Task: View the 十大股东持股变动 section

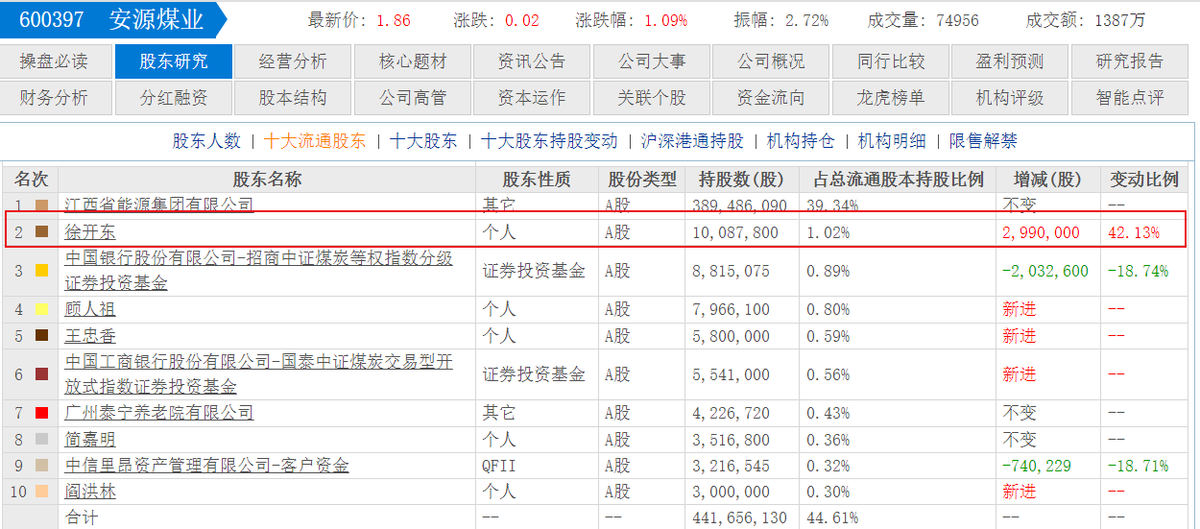Action: point(549,141)
